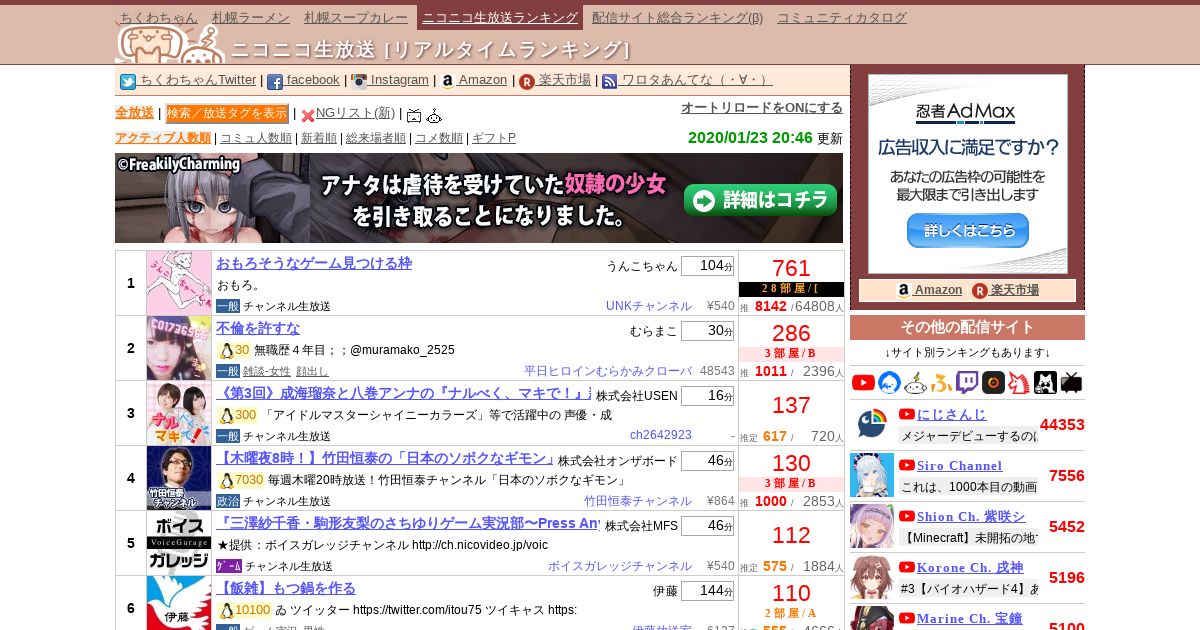Click the penguin icon beside 30 in 不倫を許すな row

coord(226,350)
